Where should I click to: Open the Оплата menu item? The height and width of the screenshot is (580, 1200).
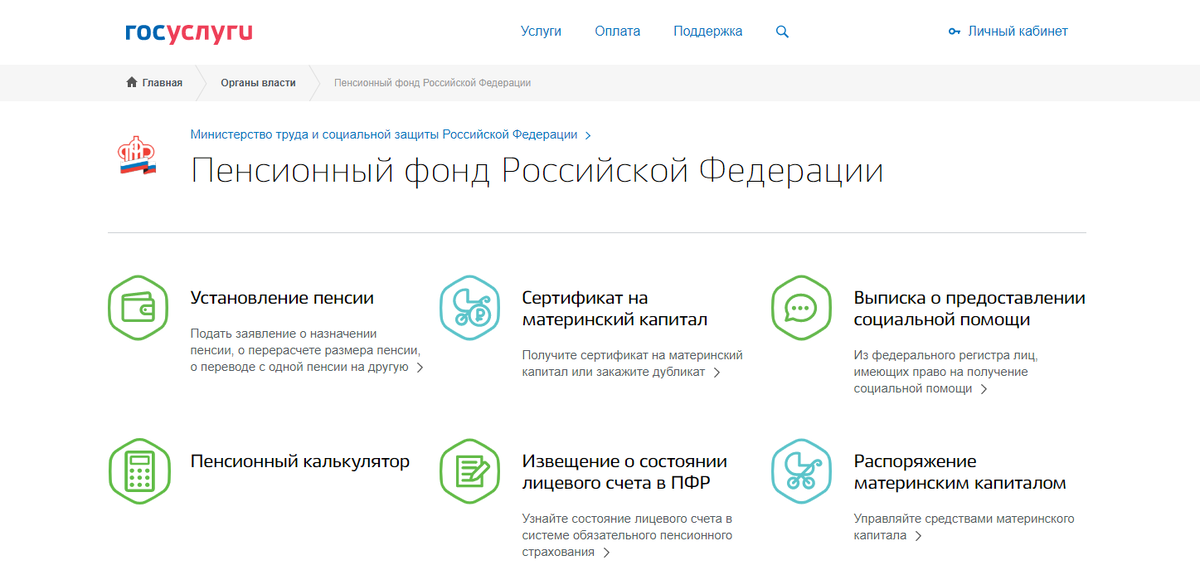(x=617, y=31)
